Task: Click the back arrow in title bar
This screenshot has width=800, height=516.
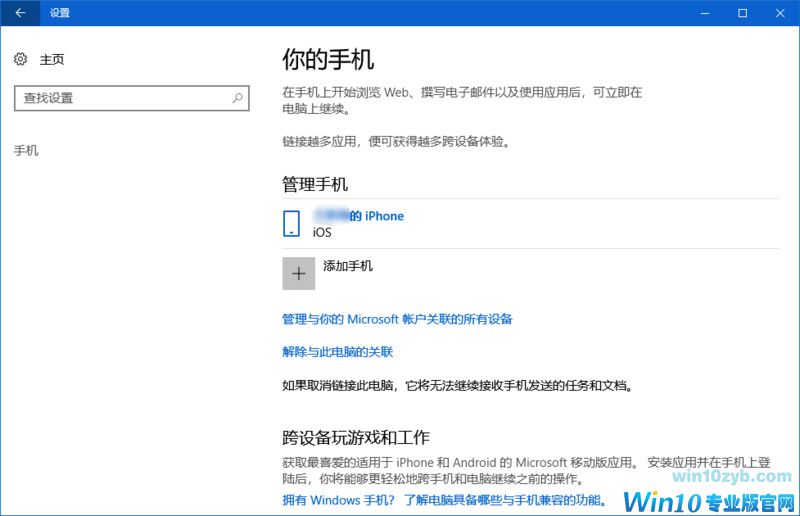Action: tap(20, 13)
